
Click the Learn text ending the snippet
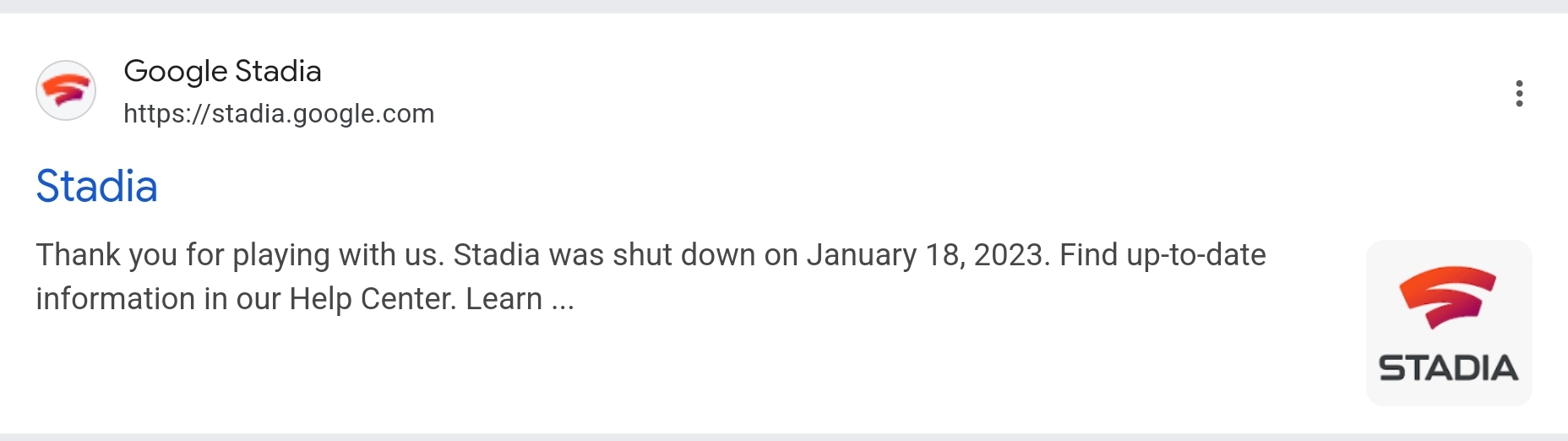click(x=504, y=298)
